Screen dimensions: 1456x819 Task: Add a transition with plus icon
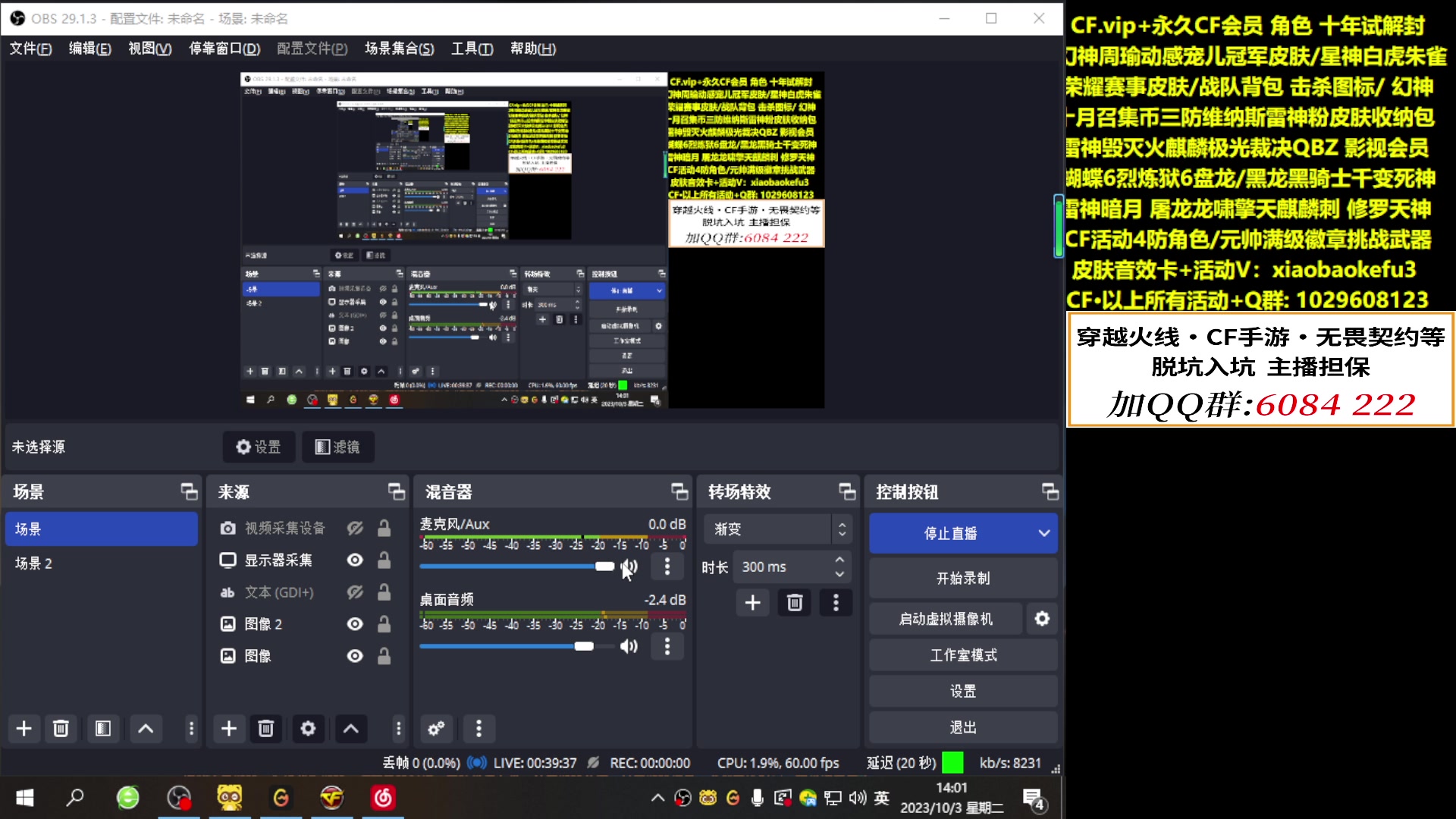point(752,603)
